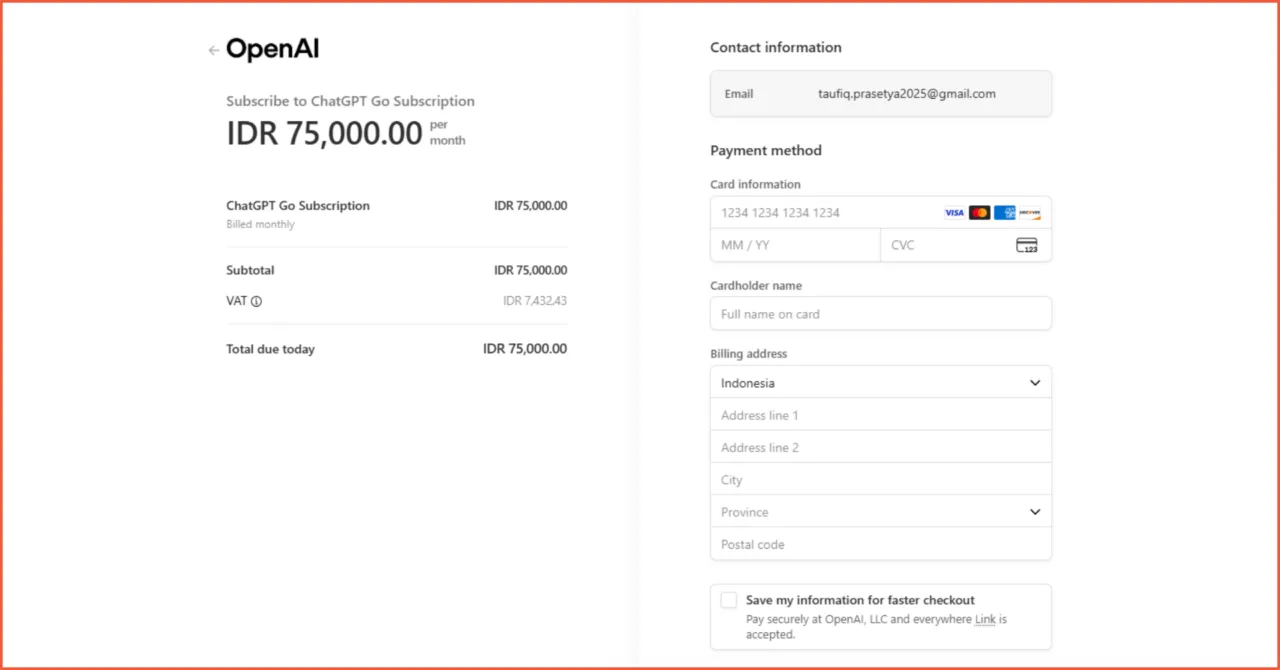Focus the card number field
This screenshot has width=1280, height=670.
(826, 213)
